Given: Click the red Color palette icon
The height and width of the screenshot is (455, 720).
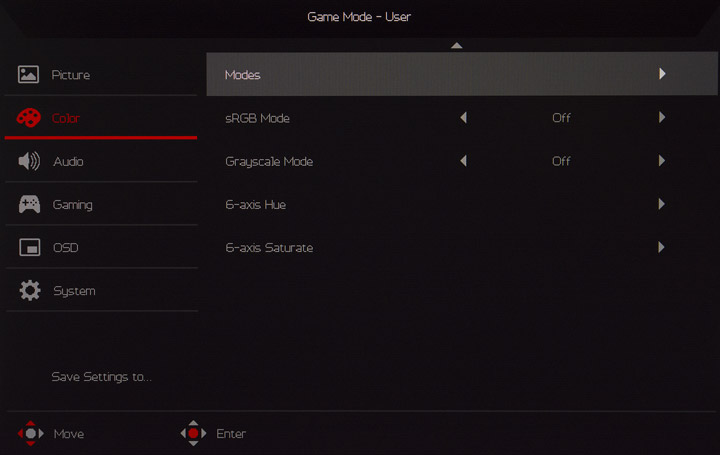Looking at the screenshot, I should [x=29, y=118].
